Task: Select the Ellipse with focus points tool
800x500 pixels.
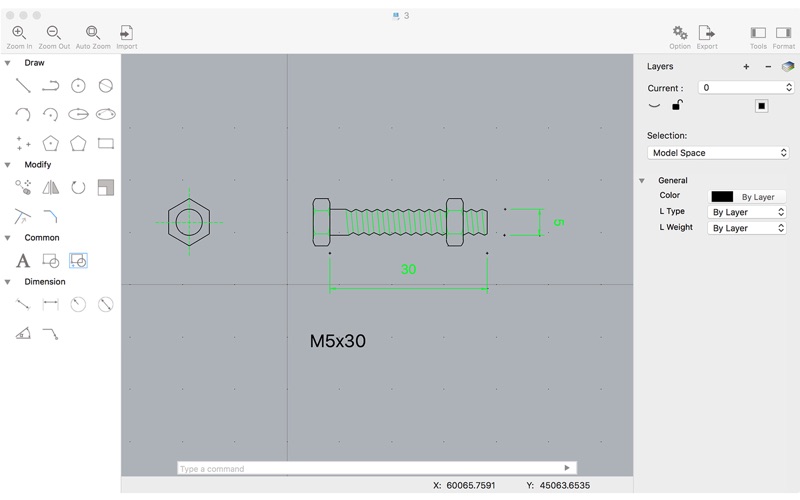Action: (x=106, y=114)
